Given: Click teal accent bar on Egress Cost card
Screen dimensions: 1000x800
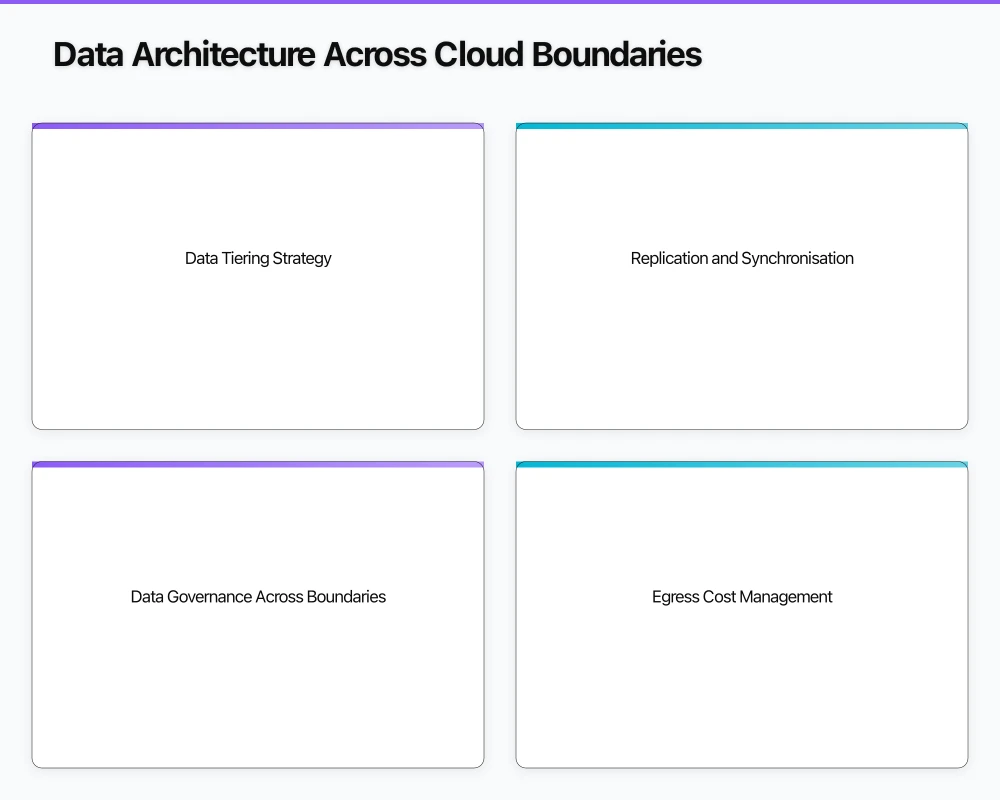Looking at the screenshot, I should 742,465.
